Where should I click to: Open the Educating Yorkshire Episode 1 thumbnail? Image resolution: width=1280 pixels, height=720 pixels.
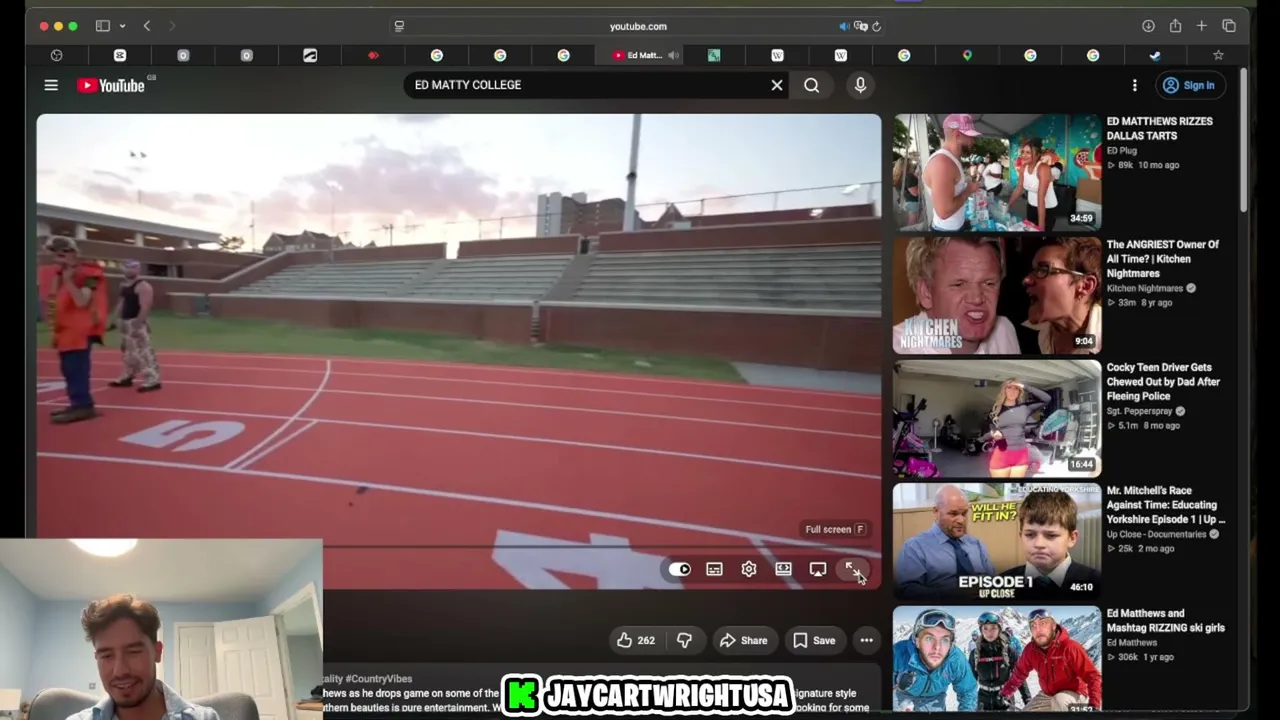point(997,541)
